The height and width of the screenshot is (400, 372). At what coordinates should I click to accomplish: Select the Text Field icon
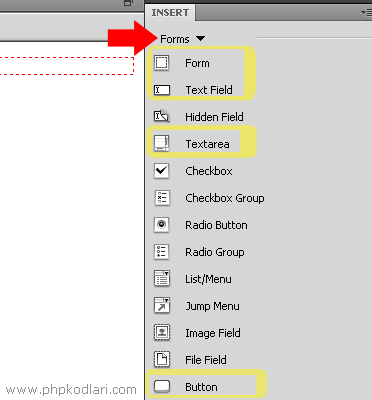[162, 90]
